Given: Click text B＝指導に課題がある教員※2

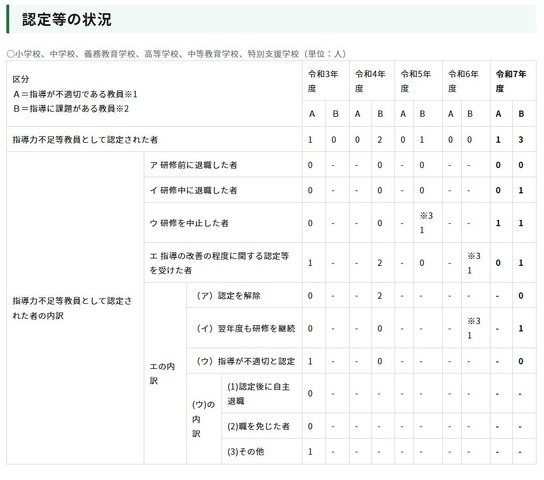Looking at the screenshot, I should [71, 109].
